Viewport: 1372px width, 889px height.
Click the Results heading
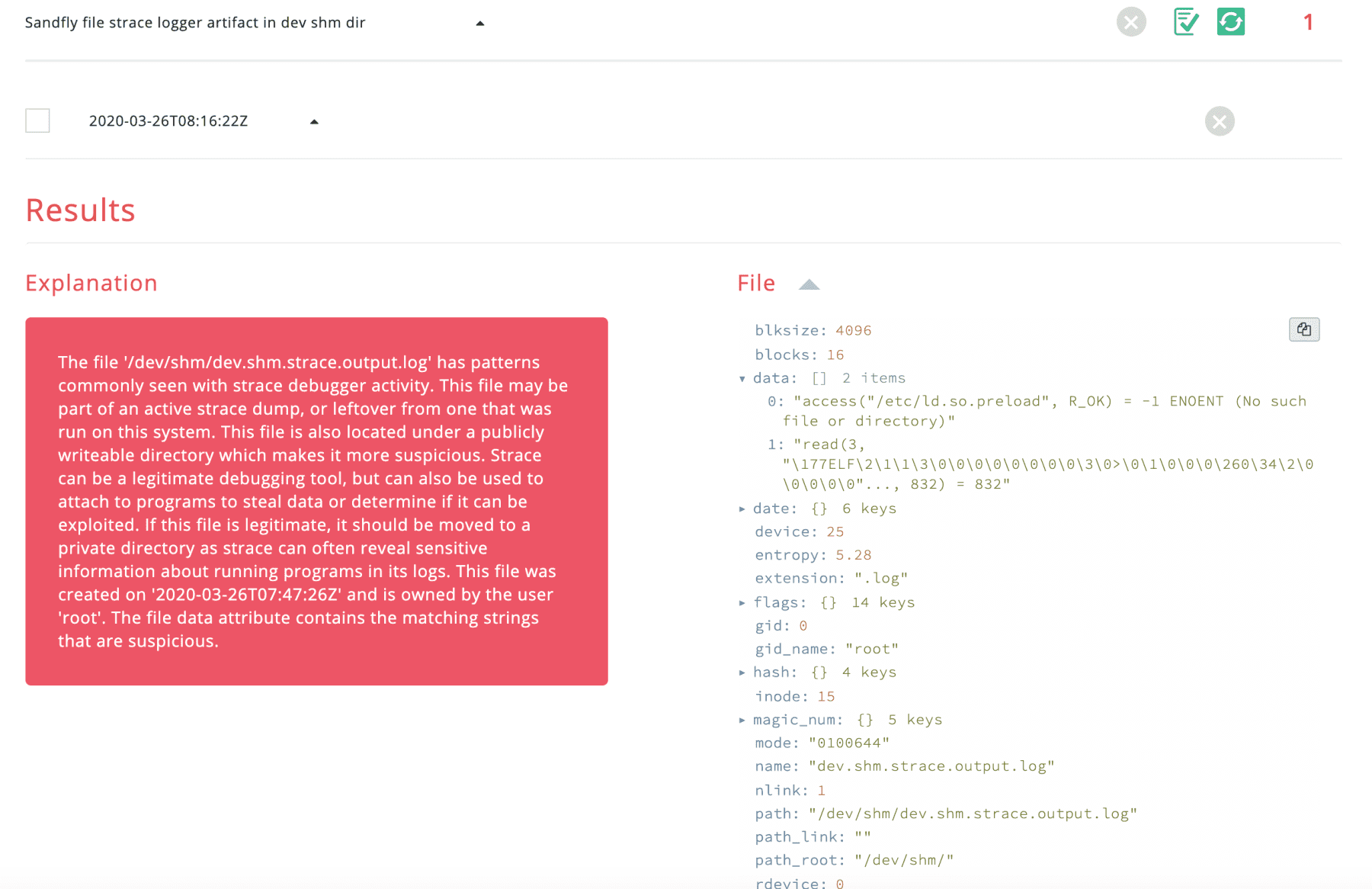tap(80, 210)
